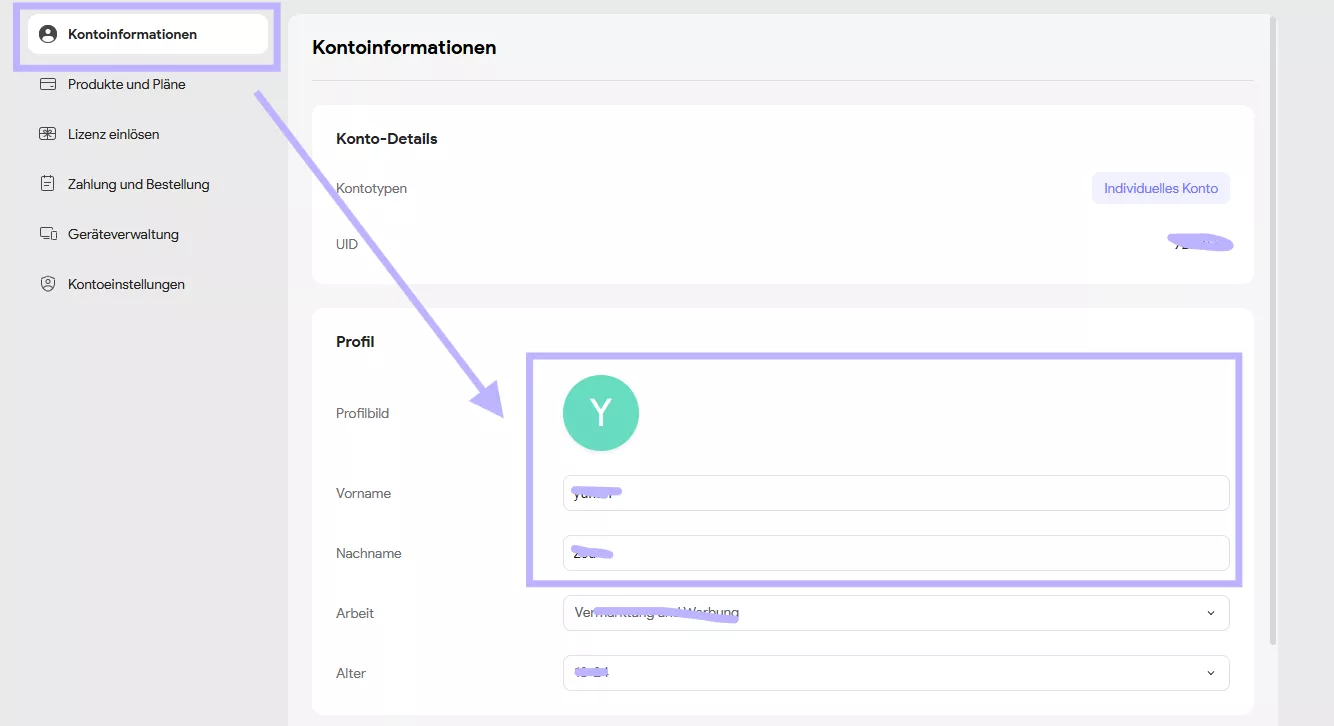
Task: Click the Zahlung und Bestellung receipt icon
Action: [47, 184]
